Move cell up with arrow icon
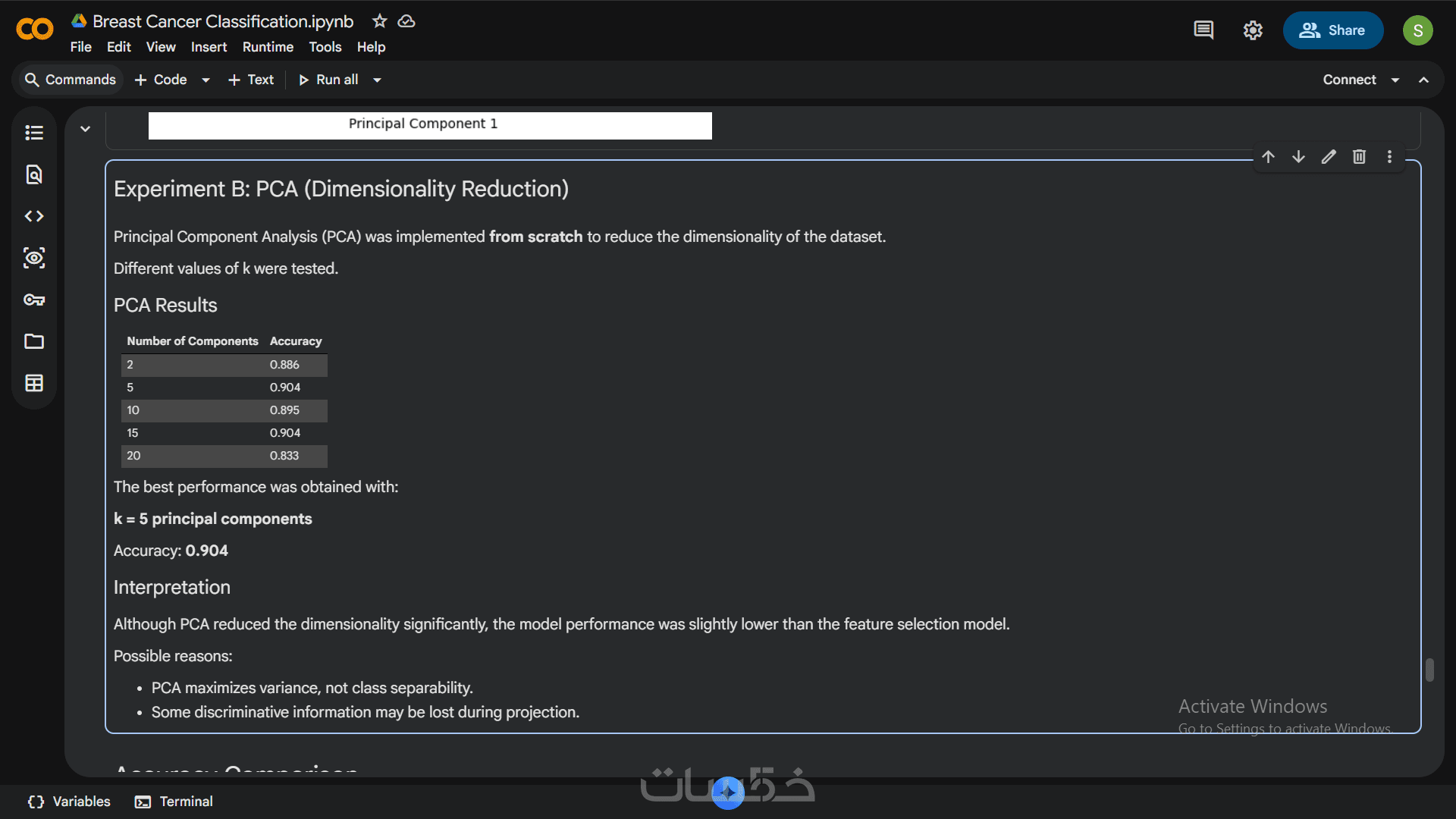Image resolution: width=1456 pixels, height=819 pixels. coord(1268,157)
